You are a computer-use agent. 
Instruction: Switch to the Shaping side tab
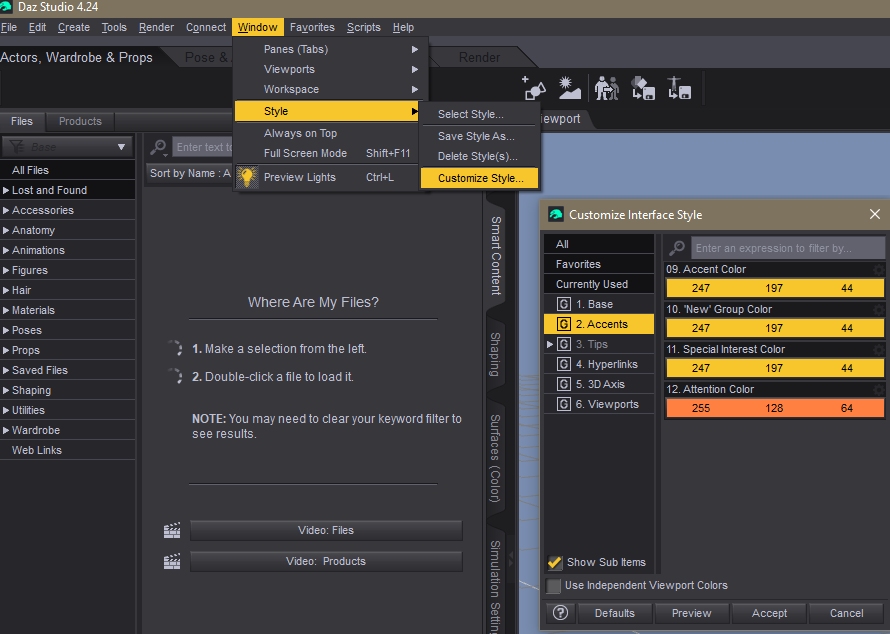click(x=496, y=354)
